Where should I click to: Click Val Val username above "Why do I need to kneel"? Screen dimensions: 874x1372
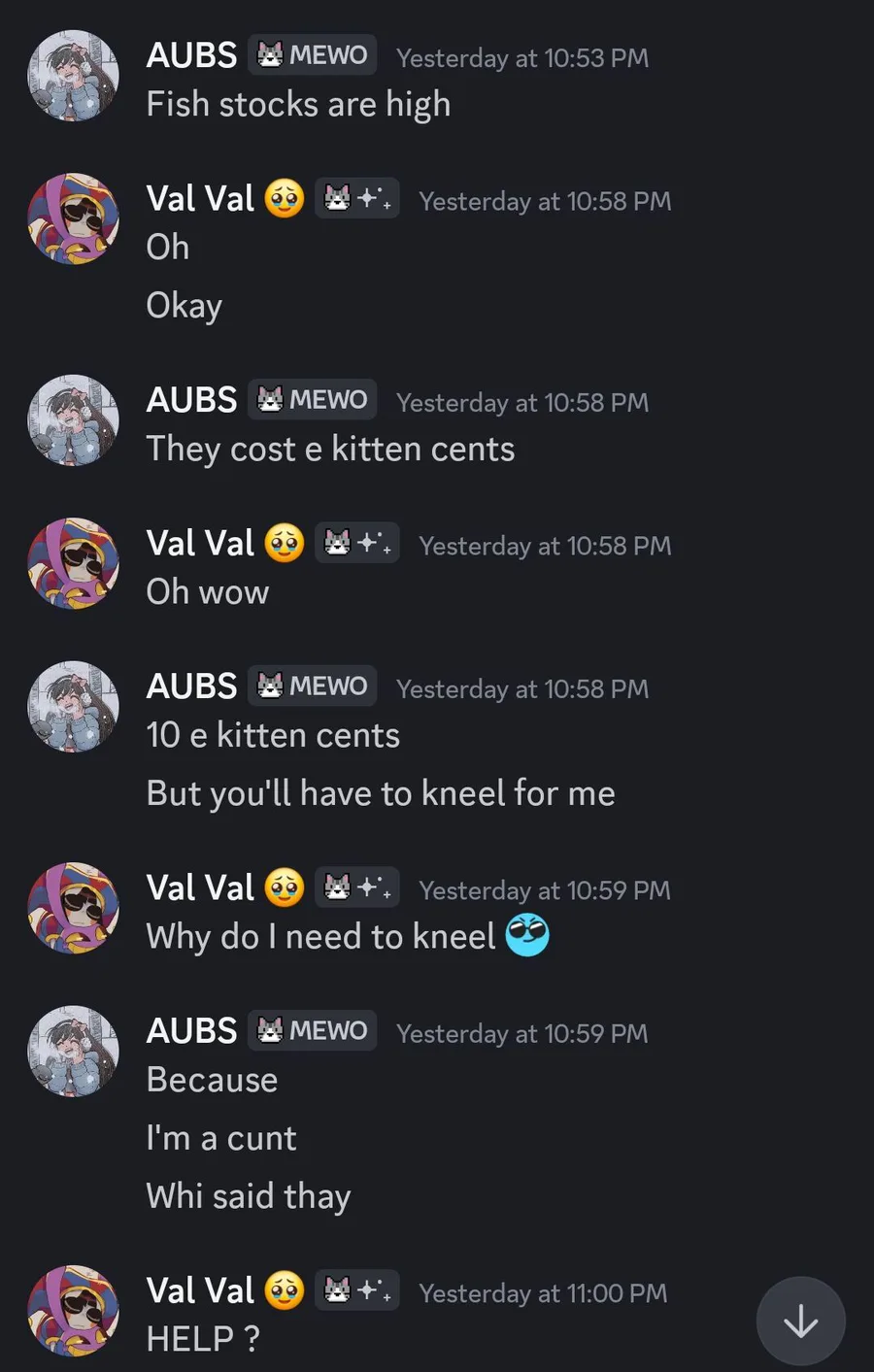pyautogui.click(x=200, y=887)
